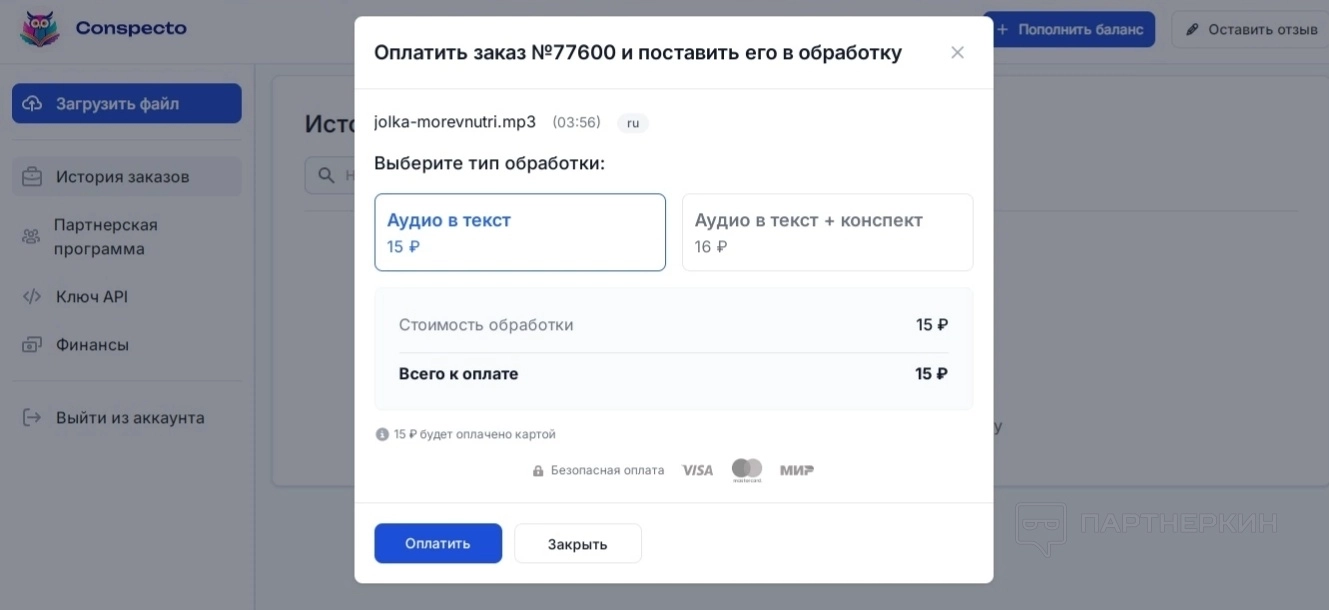Select the "Аудио в текст" processing option
This screenshot has height=610, width=1329.
[519, 232]
